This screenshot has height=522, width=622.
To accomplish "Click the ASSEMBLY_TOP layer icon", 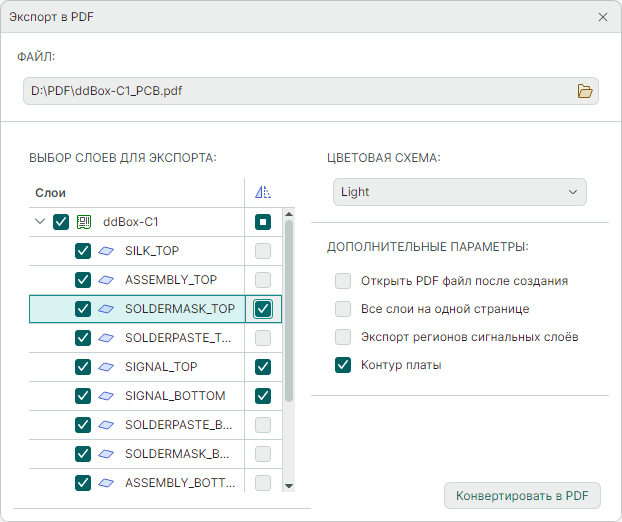I will [x=106, y=280].
